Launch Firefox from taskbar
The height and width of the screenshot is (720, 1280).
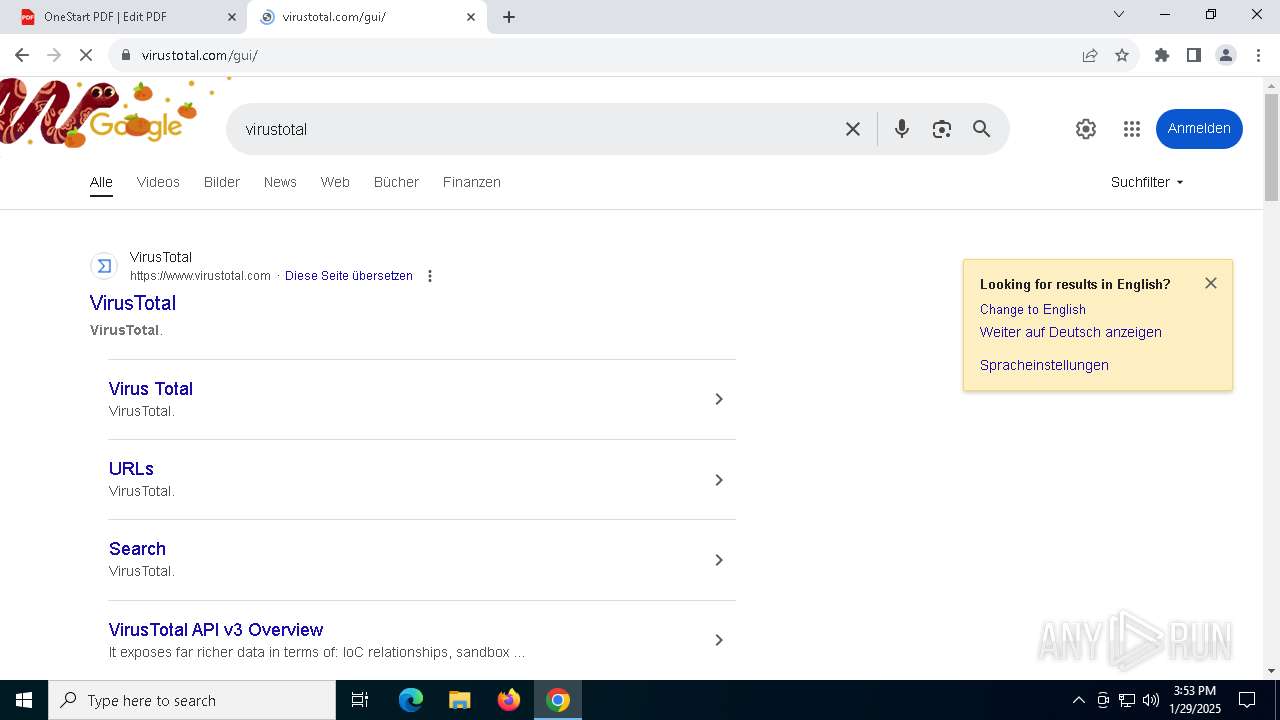pos(509,700)
